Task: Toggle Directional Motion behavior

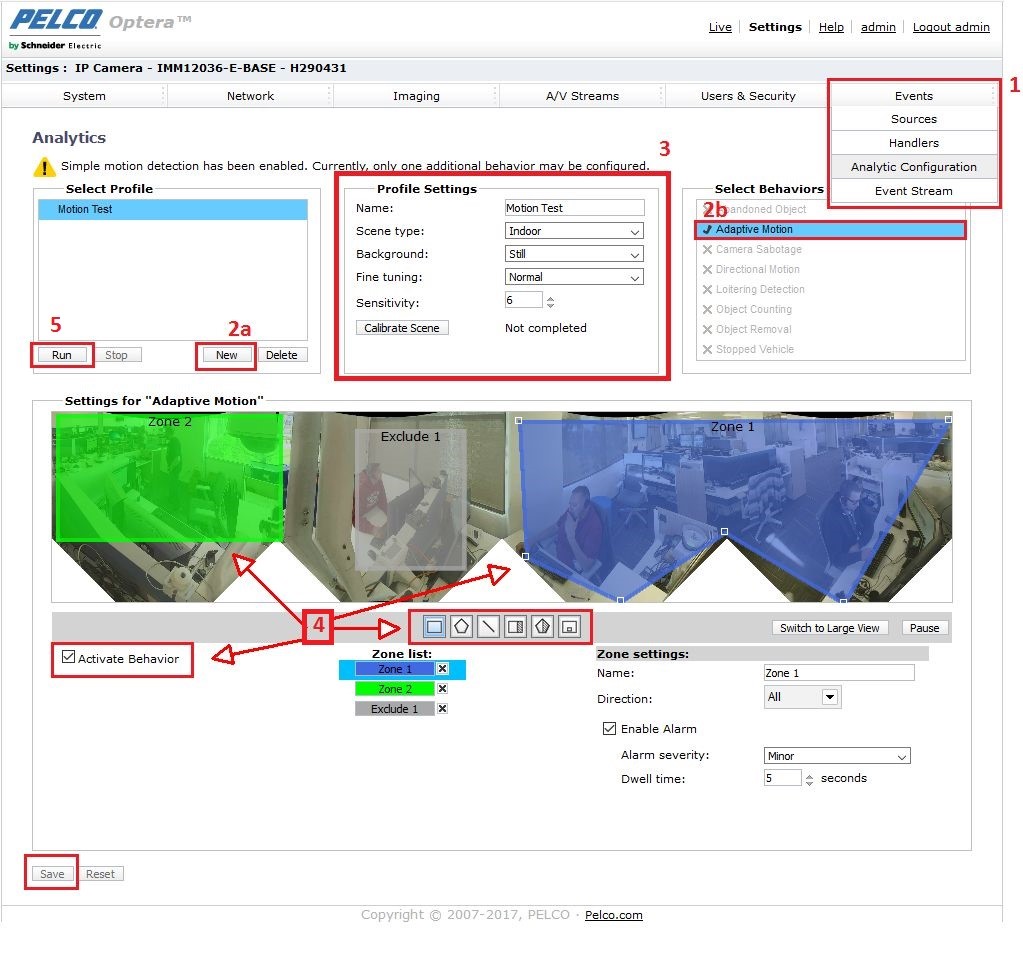Action: click(x=830, y=270)
